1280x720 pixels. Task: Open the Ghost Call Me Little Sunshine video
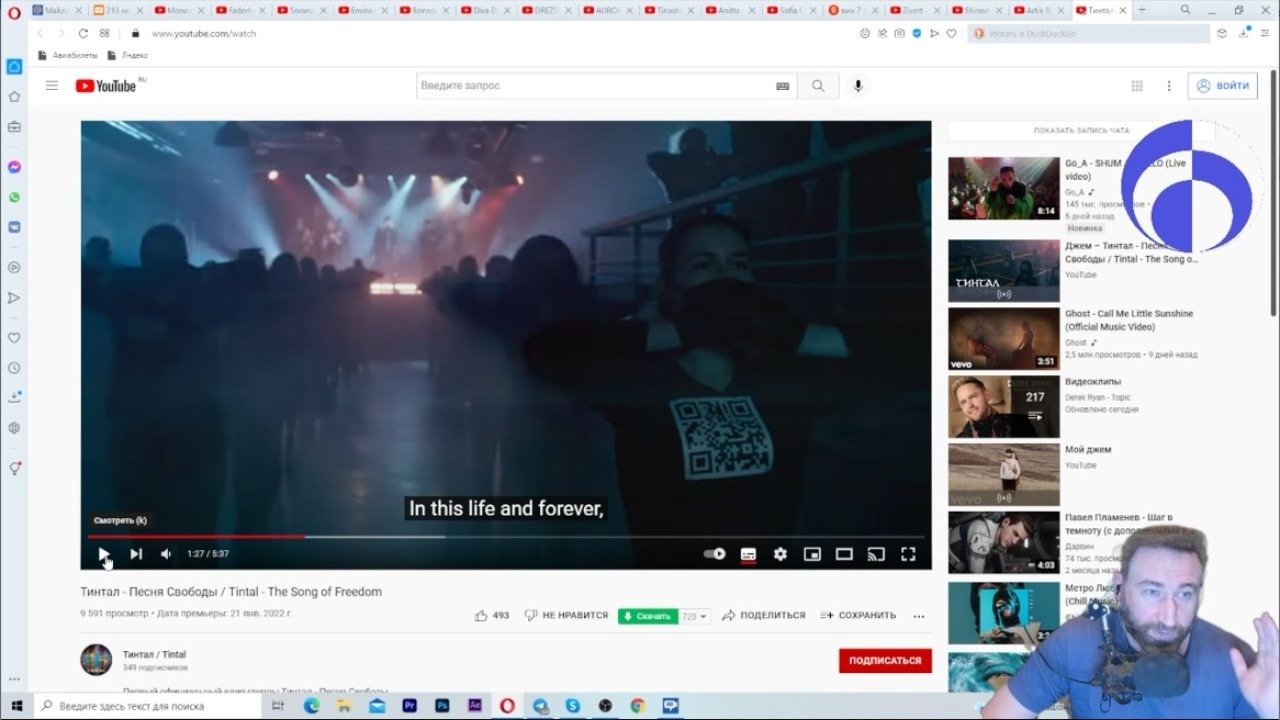tap(1003, 338)
